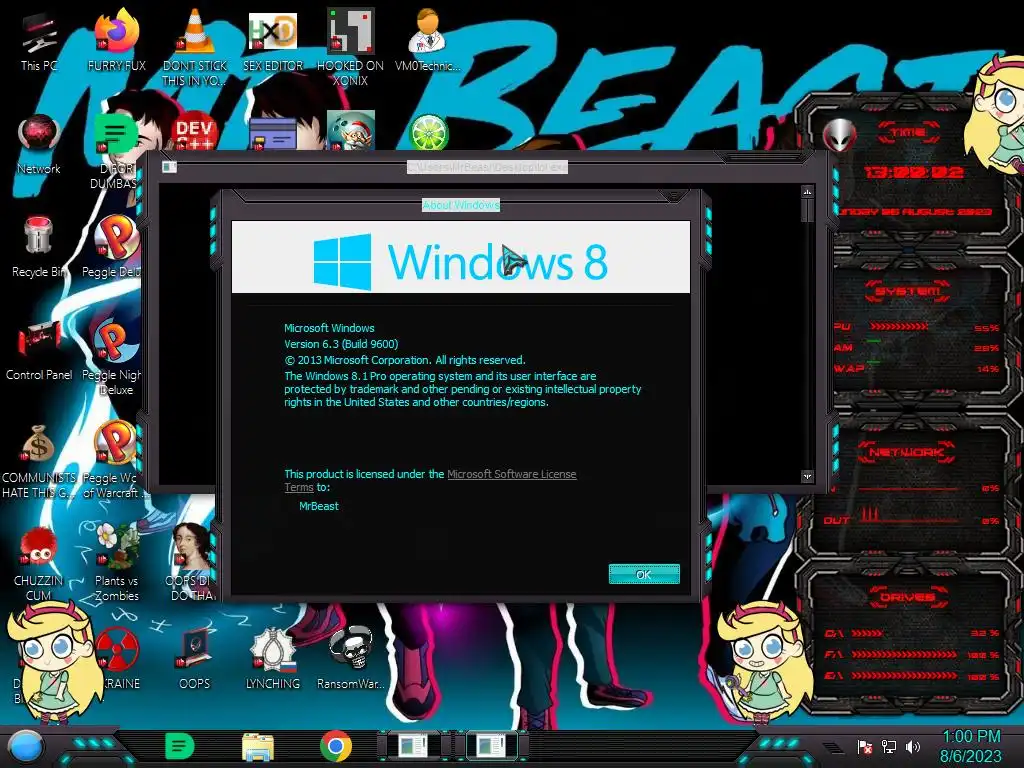Click the console window scrollbar down arrow

click(x=807, y=477)
